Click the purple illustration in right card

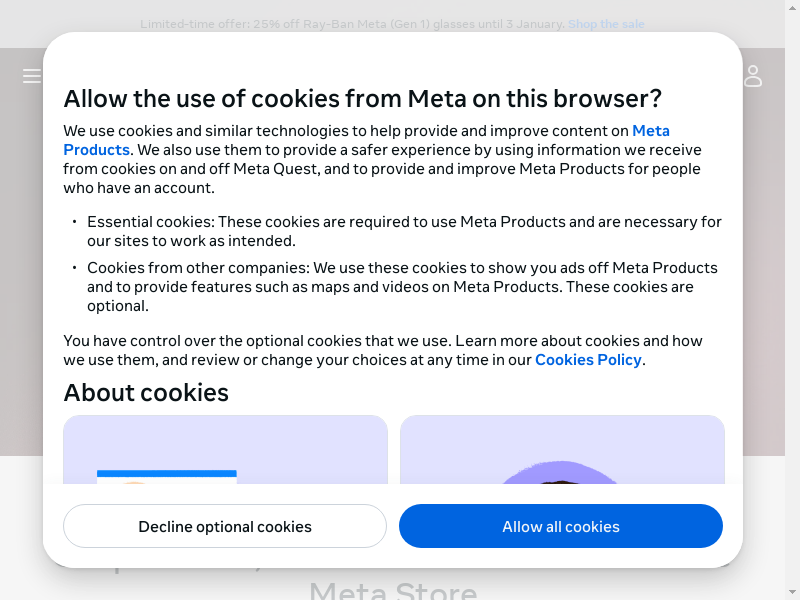tap(562, 472)
